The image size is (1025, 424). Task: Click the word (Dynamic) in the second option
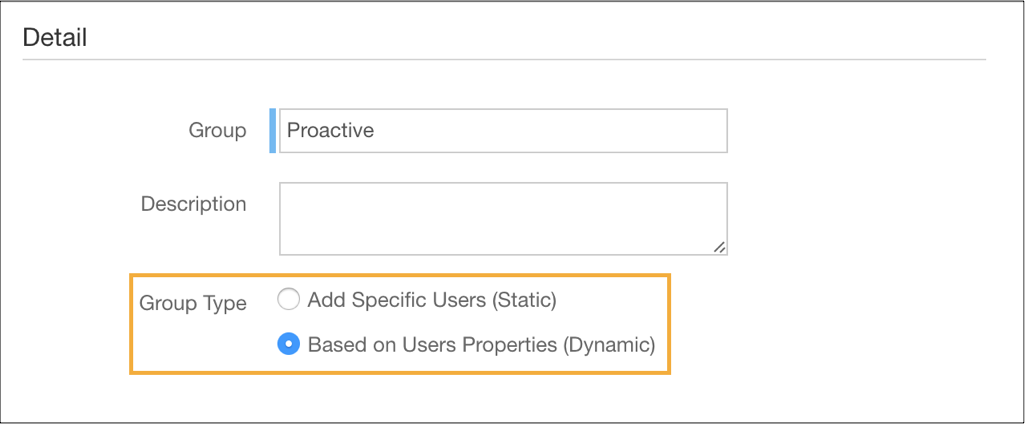pyautogui.click(x=609, y=345)
